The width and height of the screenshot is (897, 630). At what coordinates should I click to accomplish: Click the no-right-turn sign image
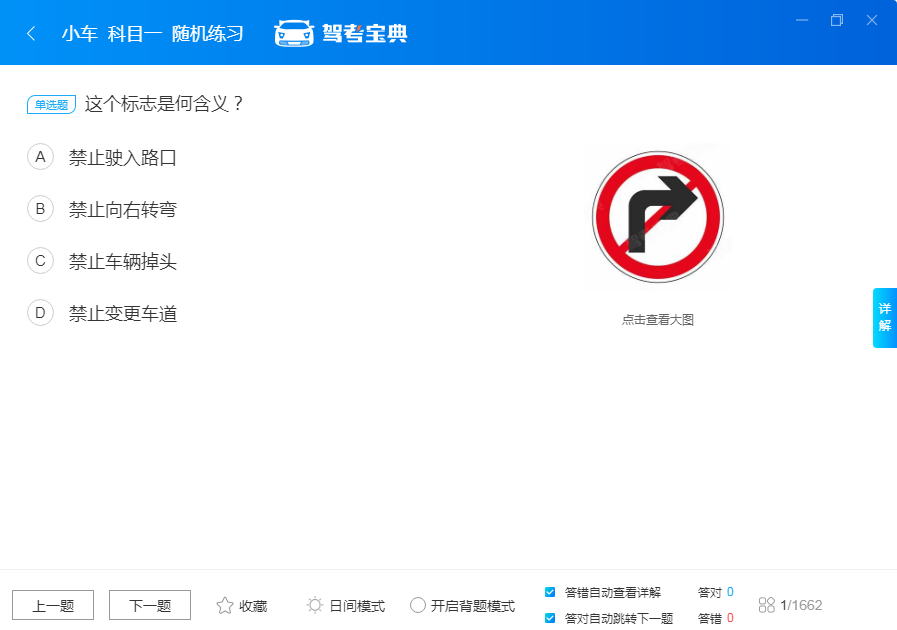pos(657,216)
